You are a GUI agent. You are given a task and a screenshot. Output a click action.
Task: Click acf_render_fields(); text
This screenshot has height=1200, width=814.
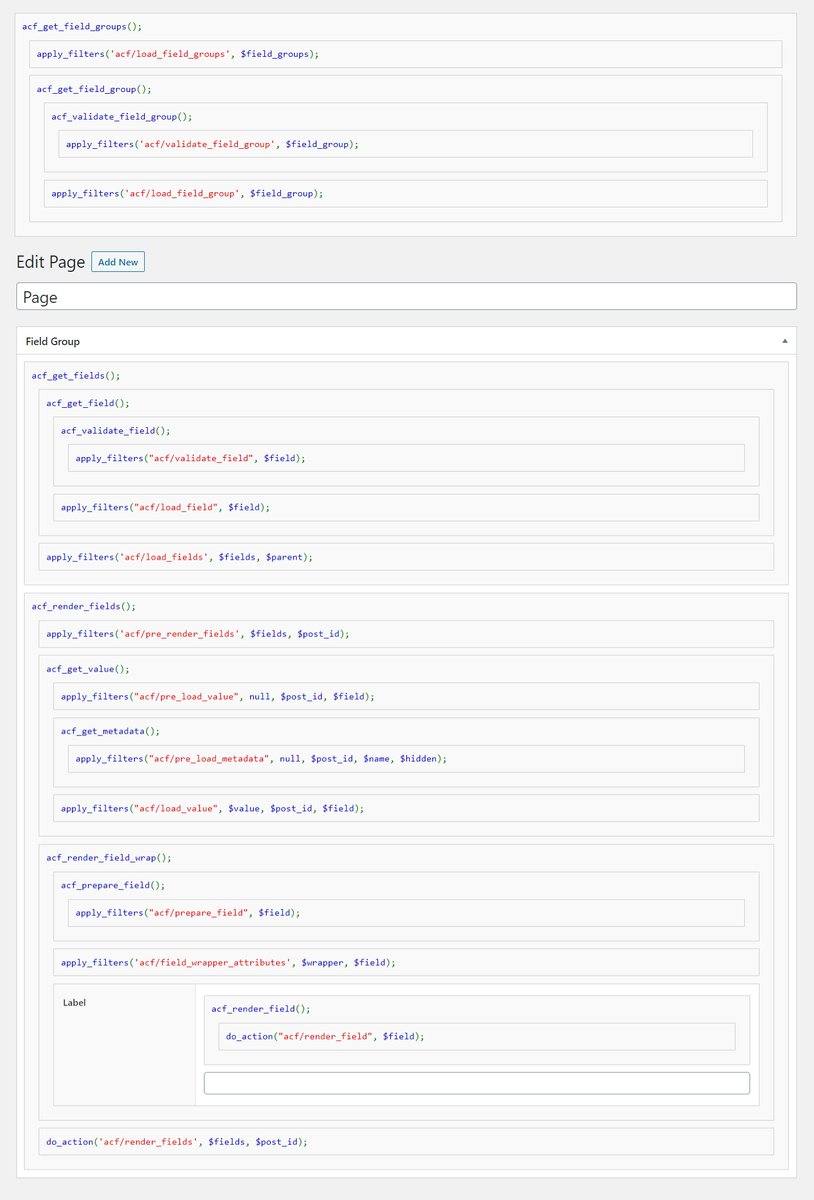83,606
